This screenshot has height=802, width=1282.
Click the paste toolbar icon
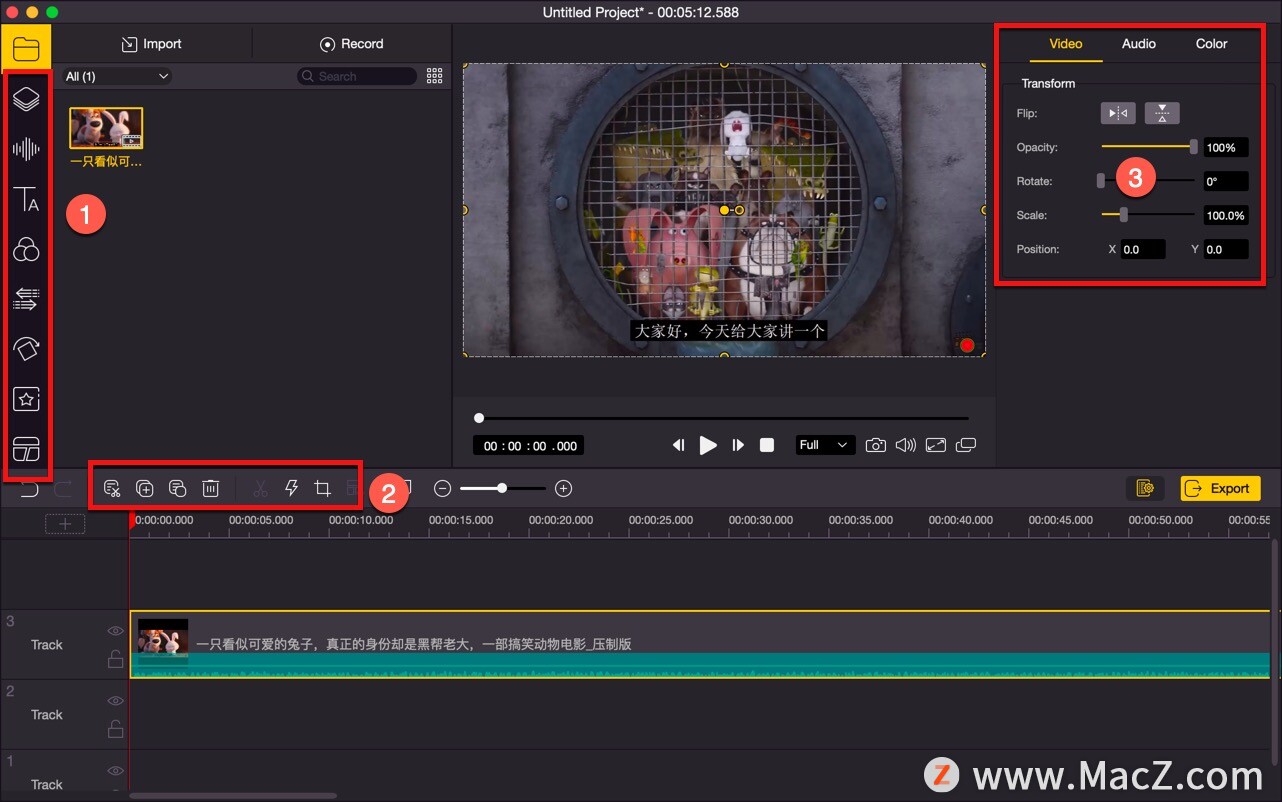tap(178, 488)
